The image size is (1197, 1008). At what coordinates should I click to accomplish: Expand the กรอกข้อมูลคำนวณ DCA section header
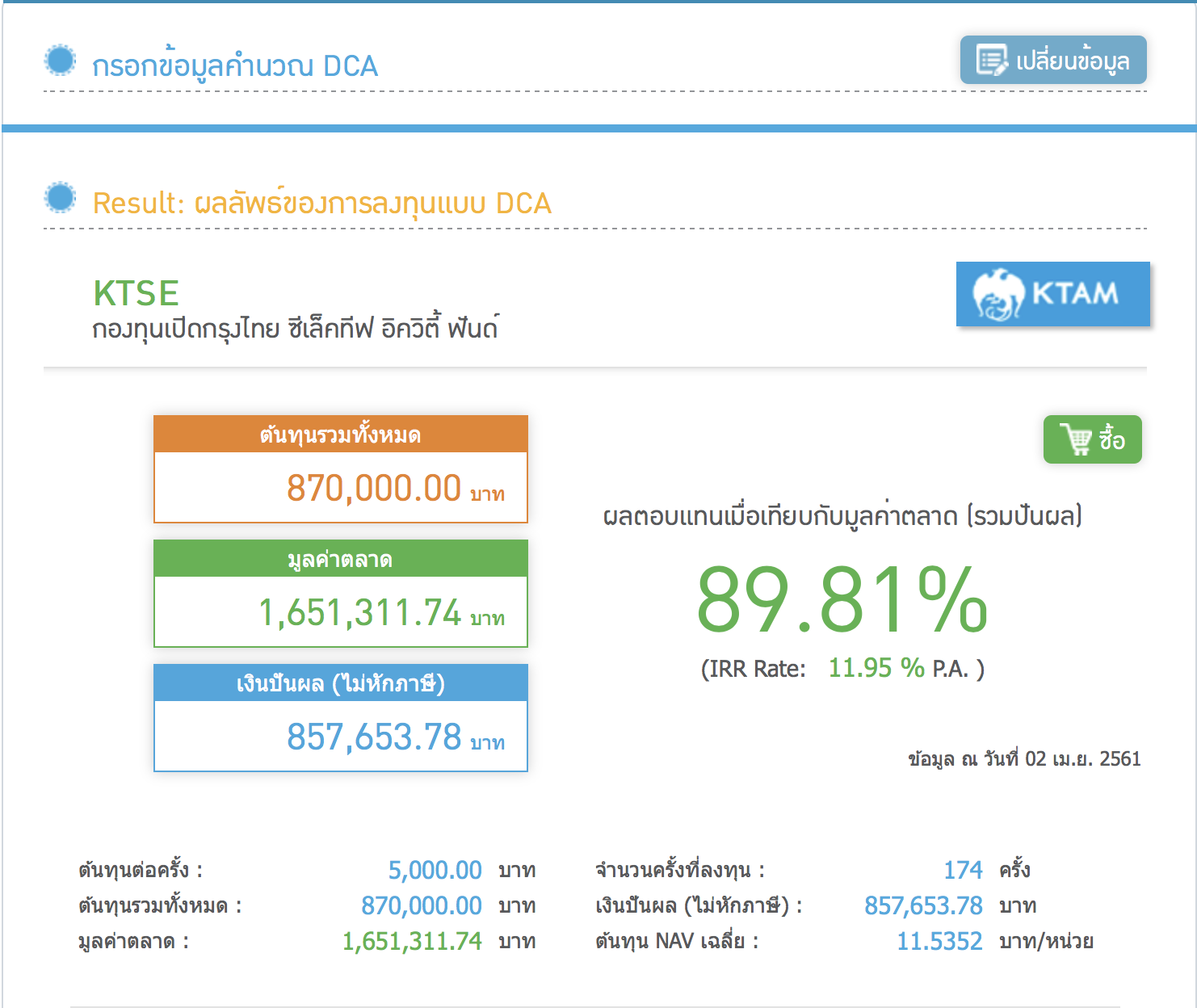235,66
